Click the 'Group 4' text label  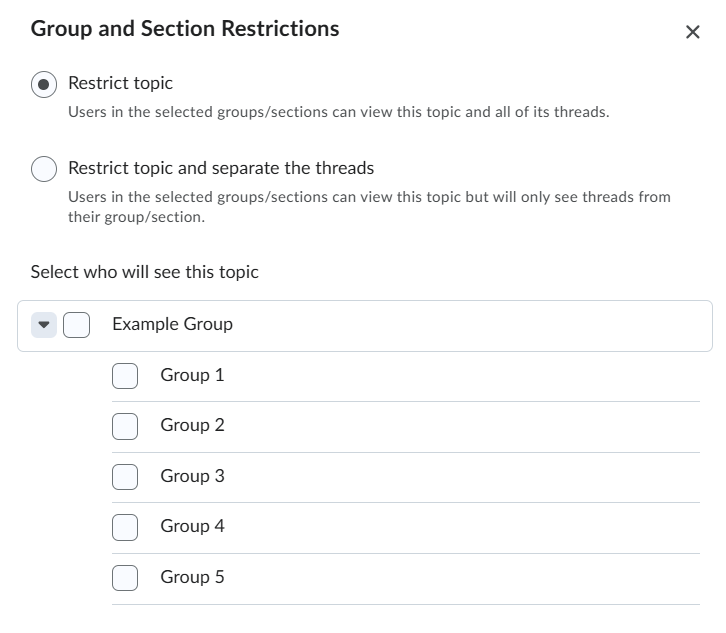tap(192, 526)
